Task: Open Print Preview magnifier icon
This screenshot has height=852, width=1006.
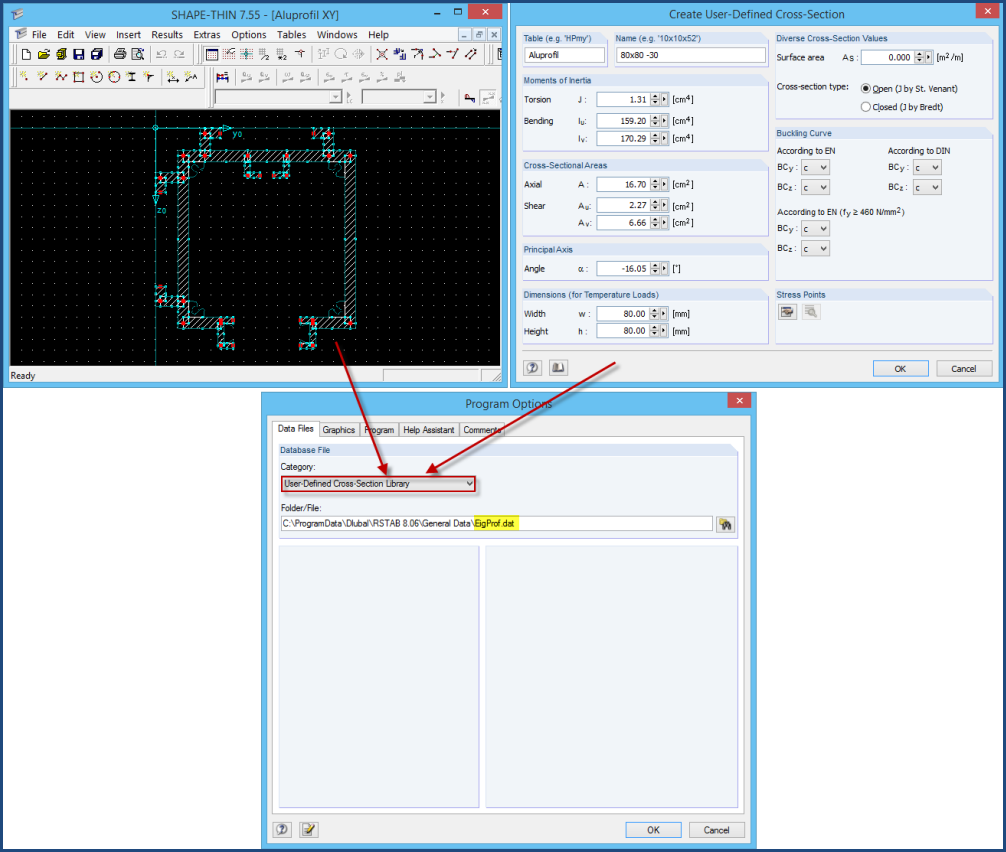Action: point(137,55)
